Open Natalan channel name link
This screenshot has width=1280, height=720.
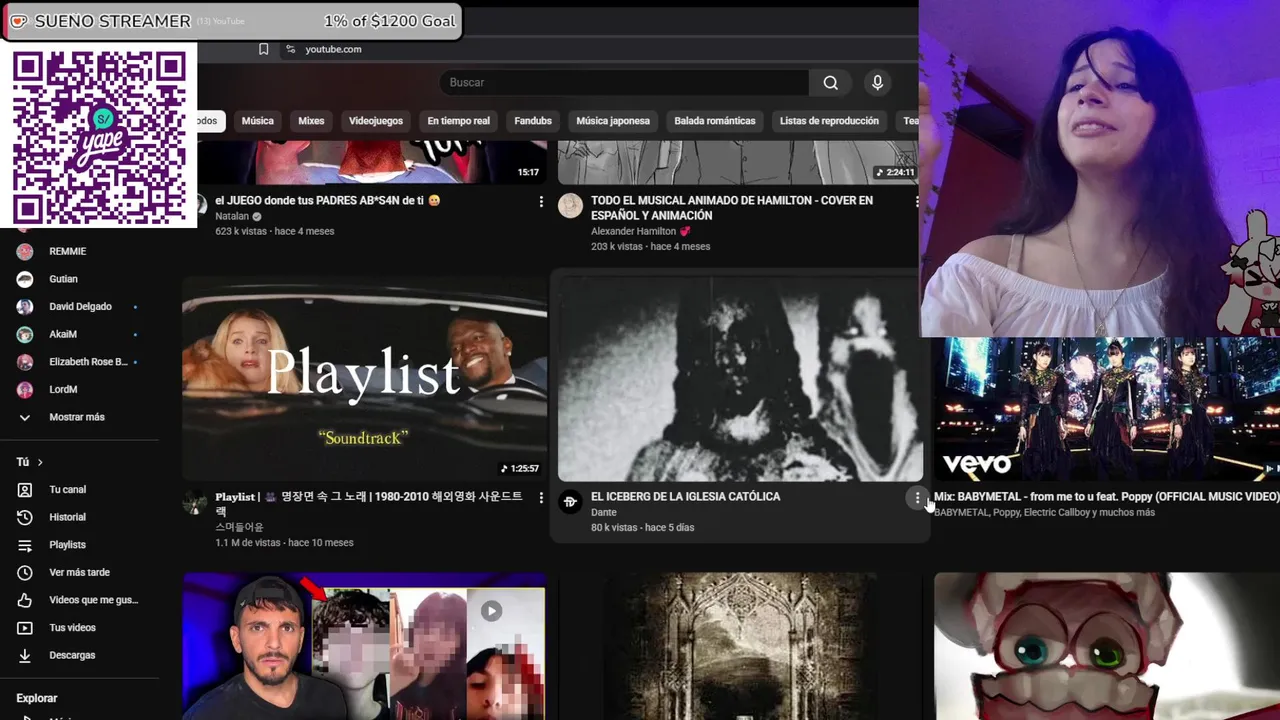click(232, 216)
